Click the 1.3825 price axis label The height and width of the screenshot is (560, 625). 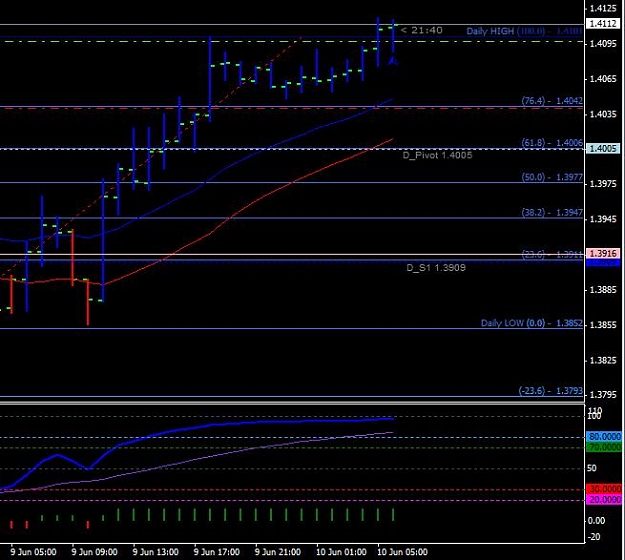point(603,360)
